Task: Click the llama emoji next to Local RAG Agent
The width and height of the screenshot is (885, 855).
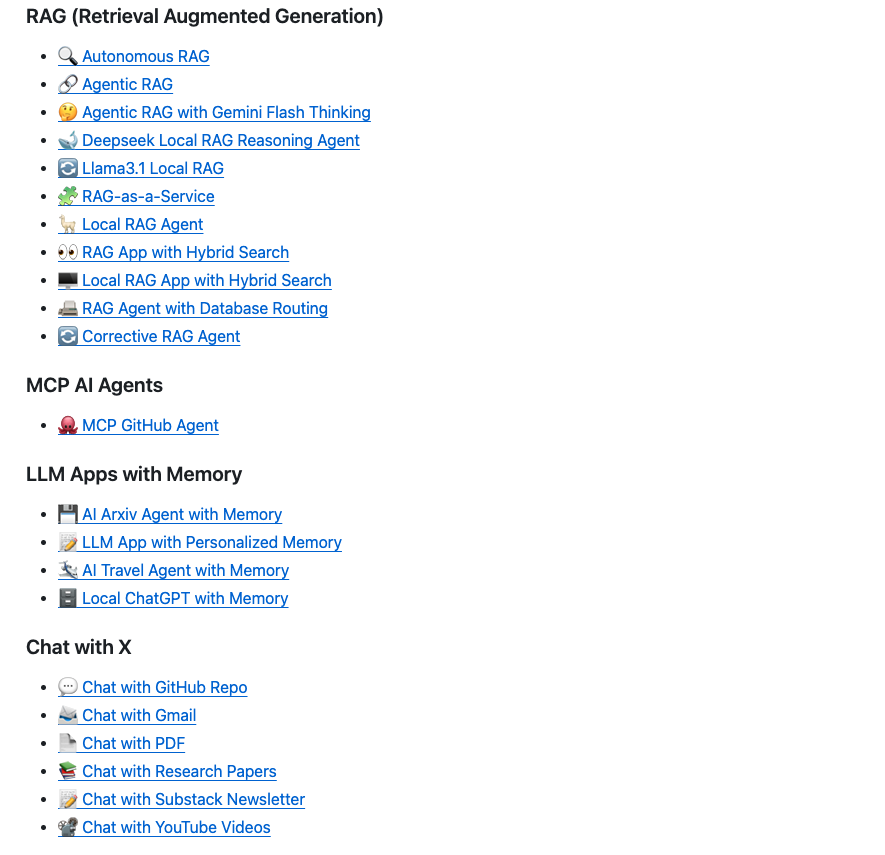Action: pyautogui.click(x=68, y=224)
